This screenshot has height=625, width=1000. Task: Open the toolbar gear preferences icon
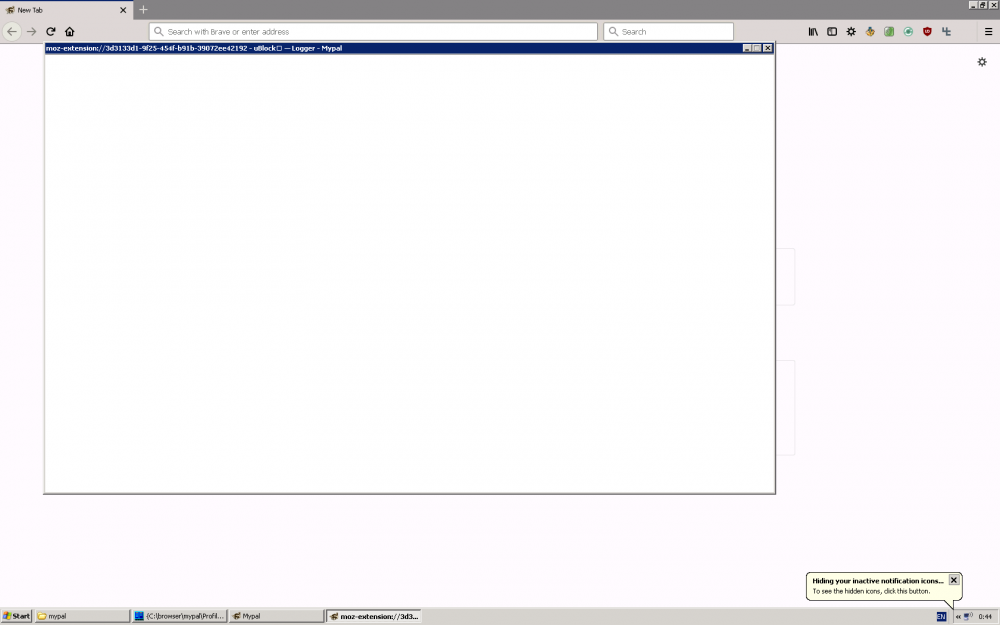pos(851,31)
